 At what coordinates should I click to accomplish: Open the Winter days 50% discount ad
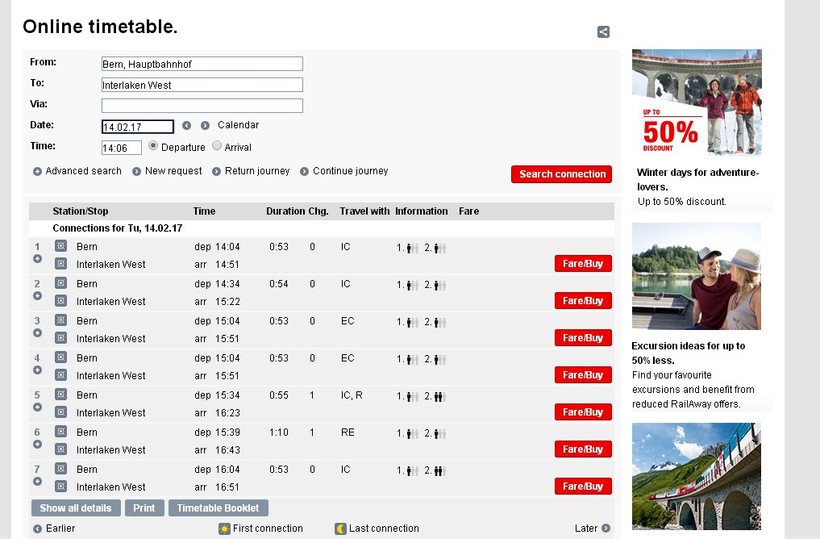[697, 102]
